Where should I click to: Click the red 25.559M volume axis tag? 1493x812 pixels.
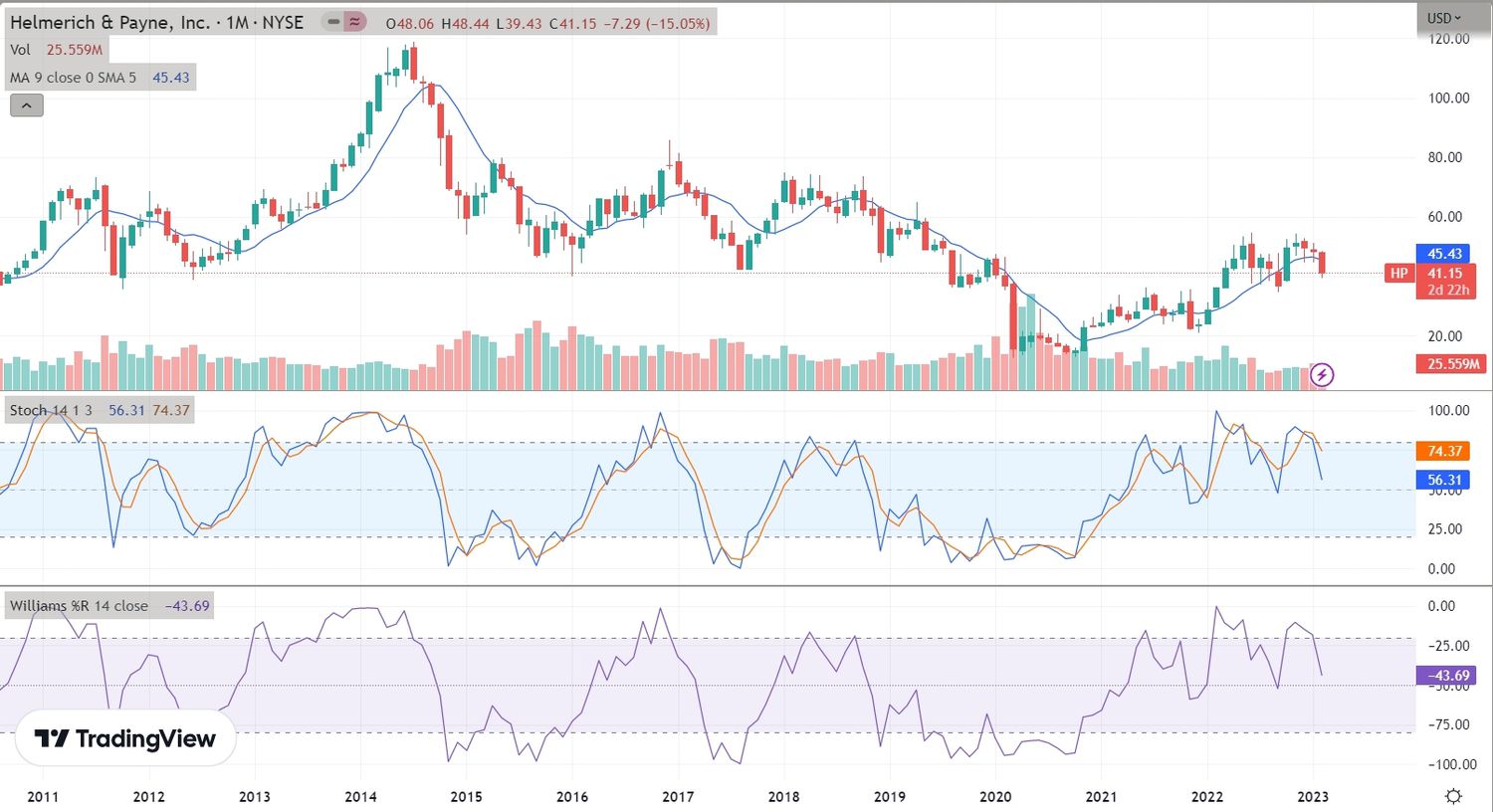[1452, 364]
